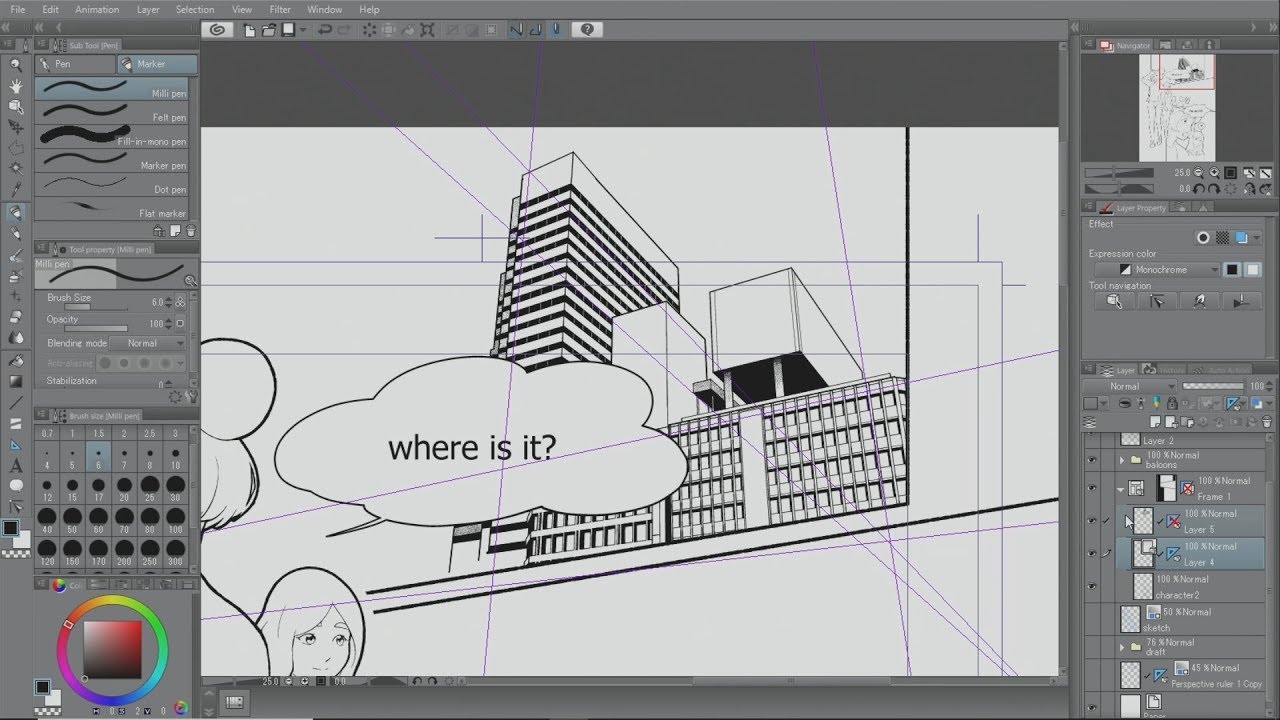This screenshot has height=720, width=1280.
Task: Click the Navigator canvas thumbnail
Action: 1177,107
